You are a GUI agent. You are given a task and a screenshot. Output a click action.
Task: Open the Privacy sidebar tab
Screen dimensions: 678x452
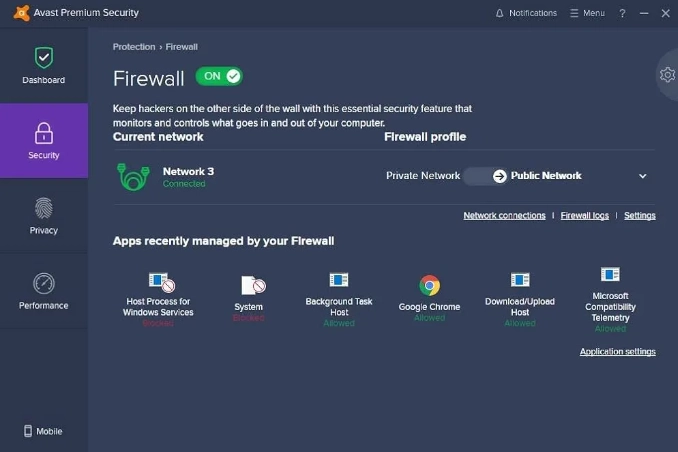(x=44, y=216)
